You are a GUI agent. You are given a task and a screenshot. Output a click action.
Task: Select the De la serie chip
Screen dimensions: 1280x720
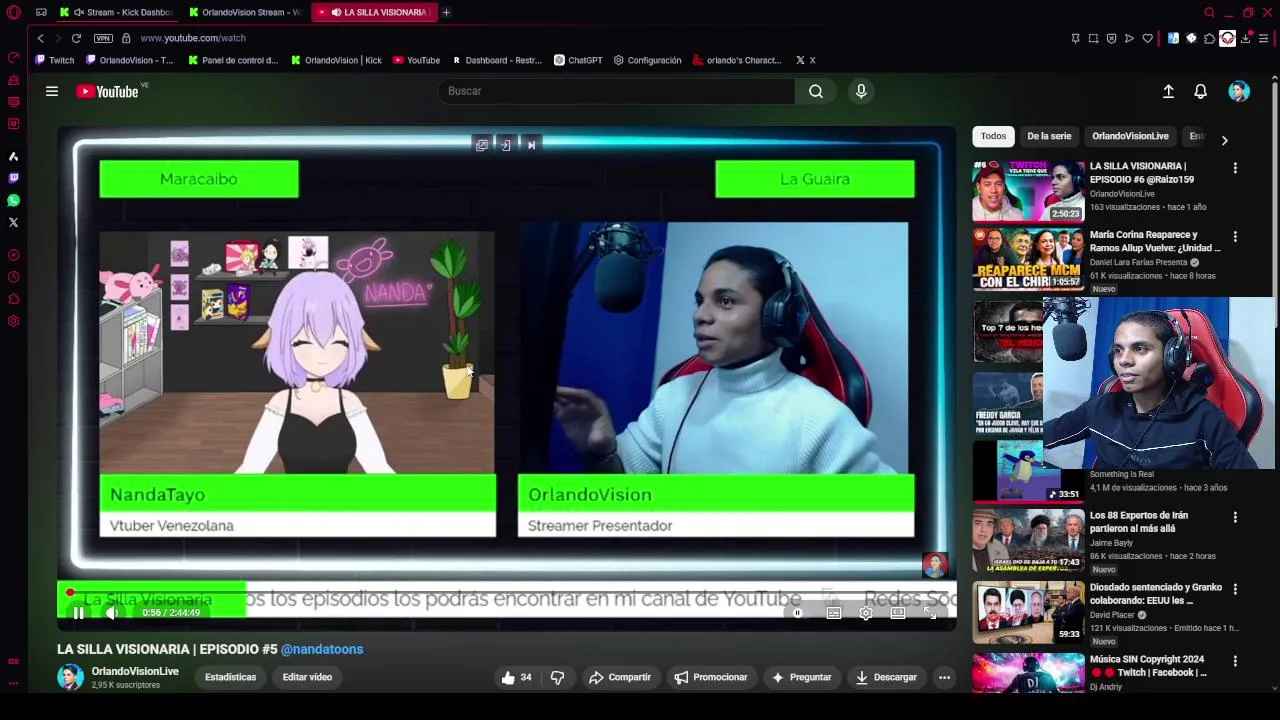(1049, 136)
